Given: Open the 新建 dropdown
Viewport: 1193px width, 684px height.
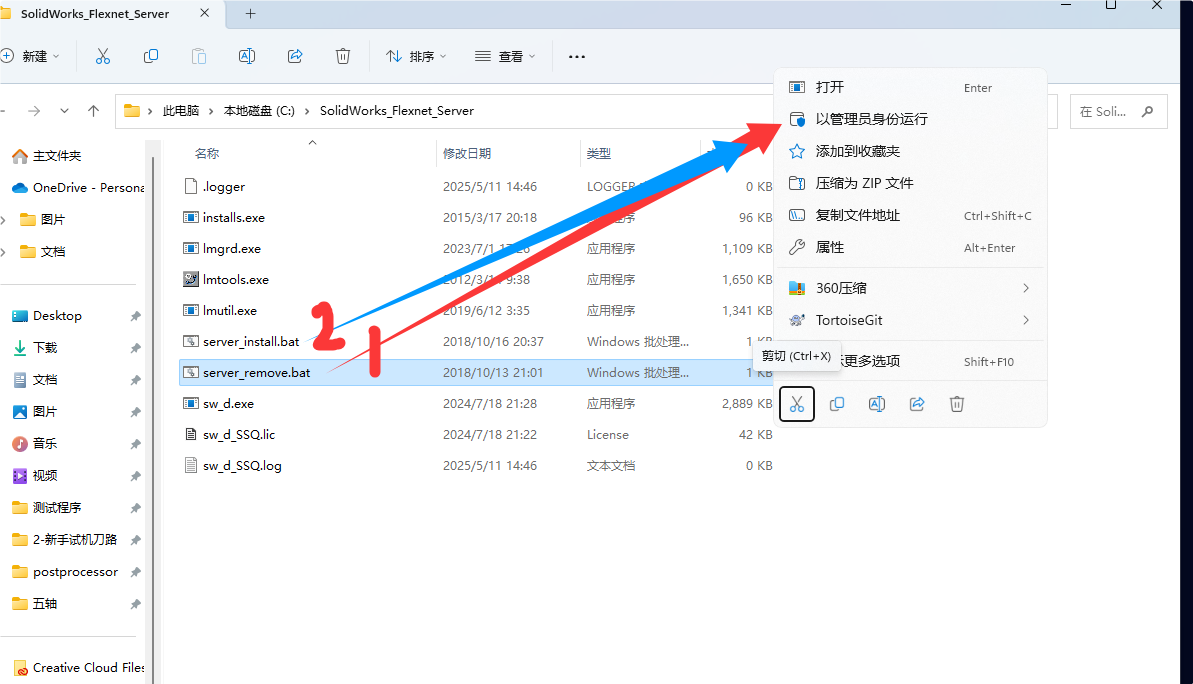Looking at the screenshot, I should point(30,56).
